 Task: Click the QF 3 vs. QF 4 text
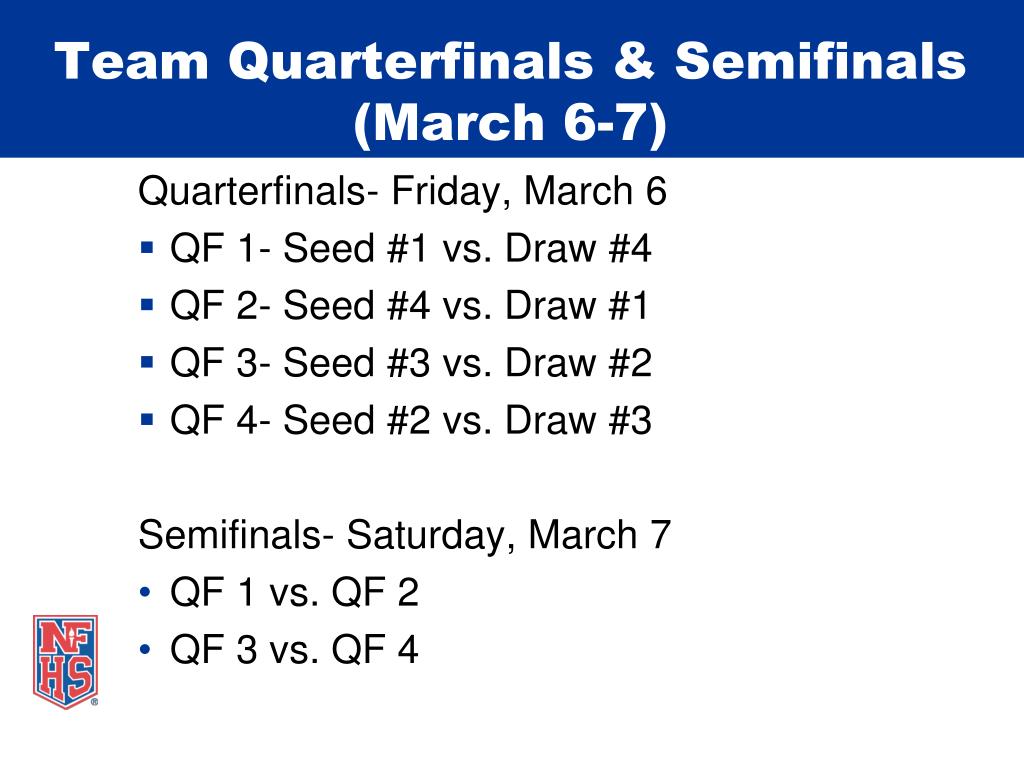[294, 649]
